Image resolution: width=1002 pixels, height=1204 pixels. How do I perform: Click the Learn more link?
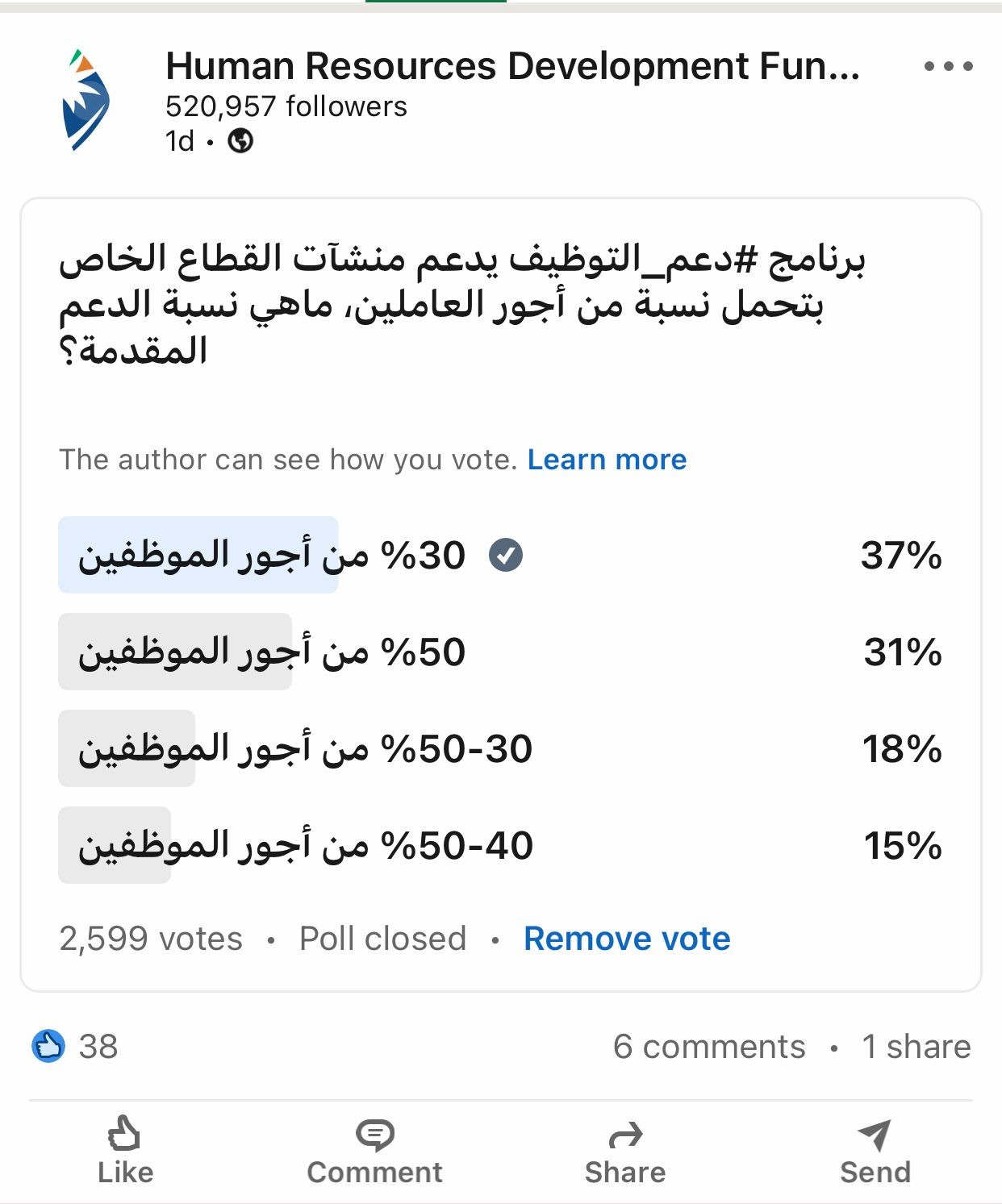607,460
